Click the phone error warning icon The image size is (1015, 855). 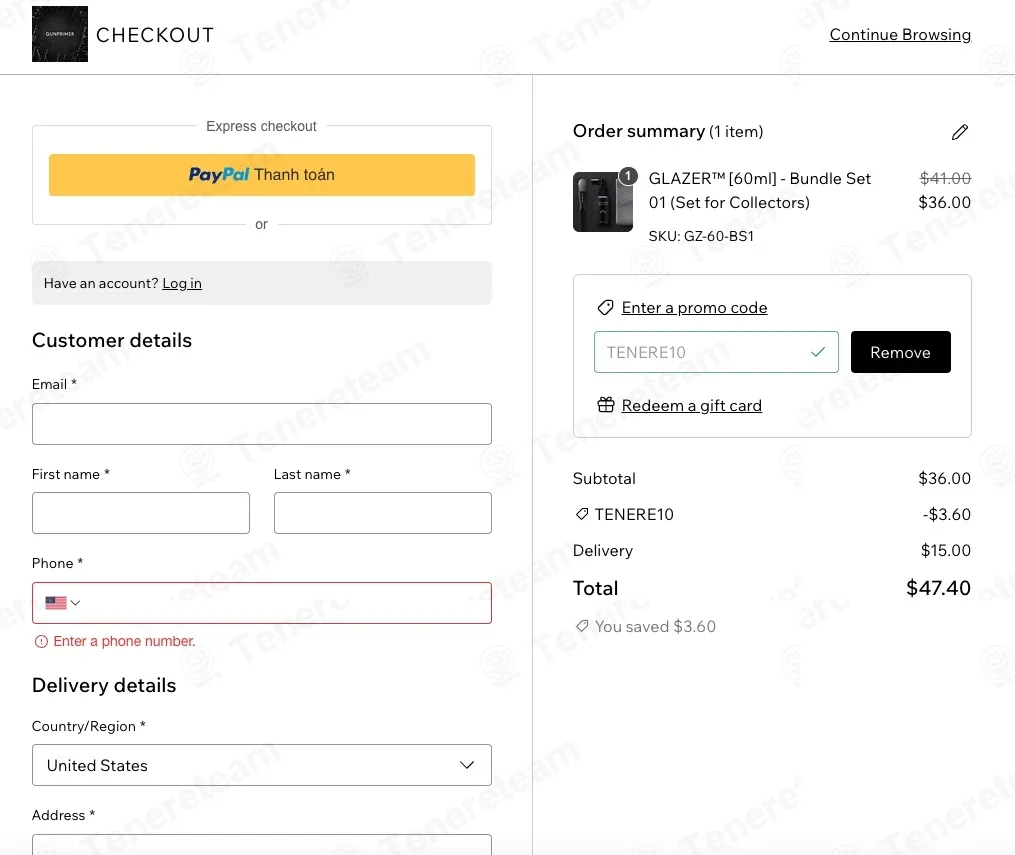click(x=41, y=641)
